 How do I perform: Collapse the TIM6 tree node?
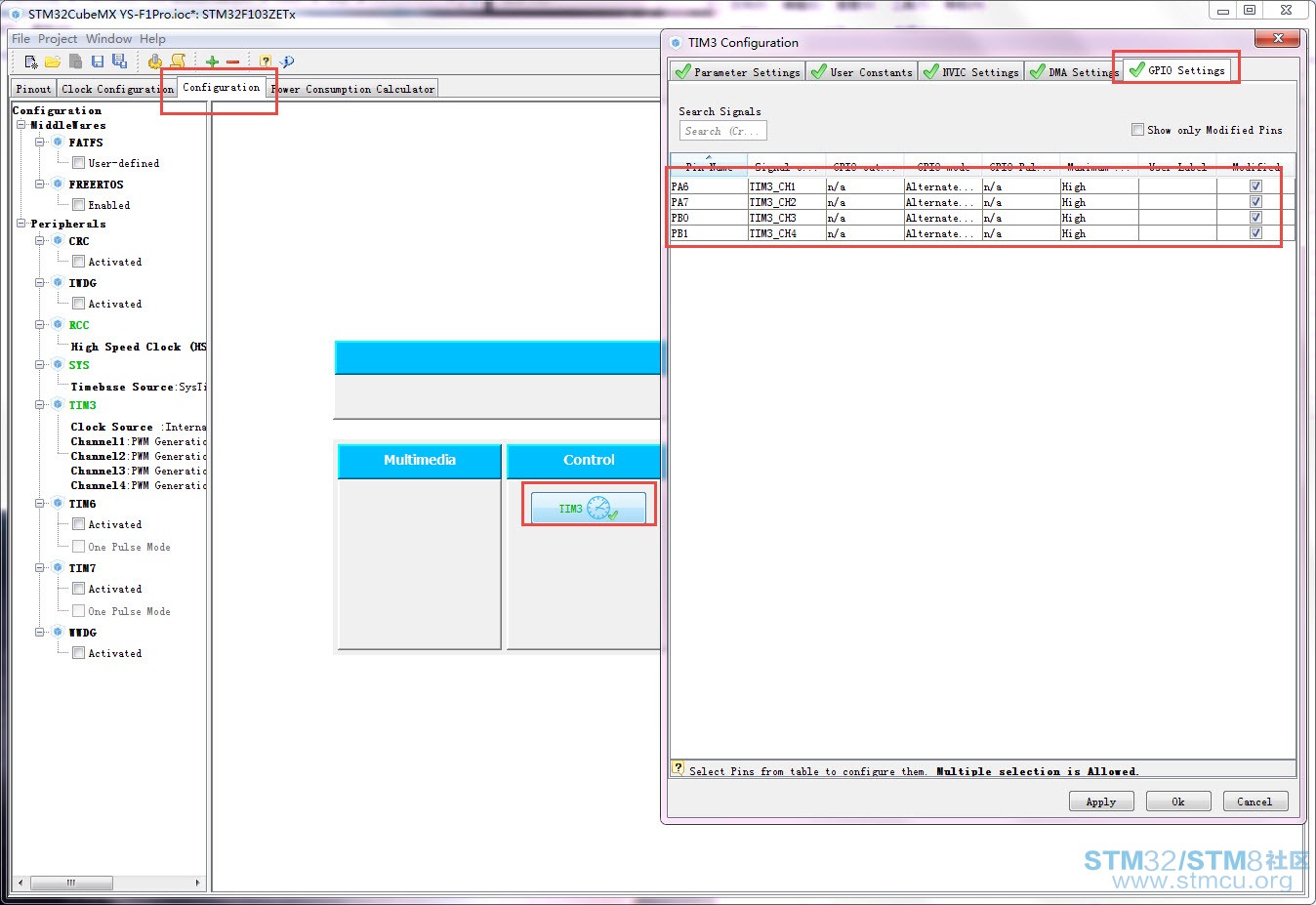click(40, 503)
